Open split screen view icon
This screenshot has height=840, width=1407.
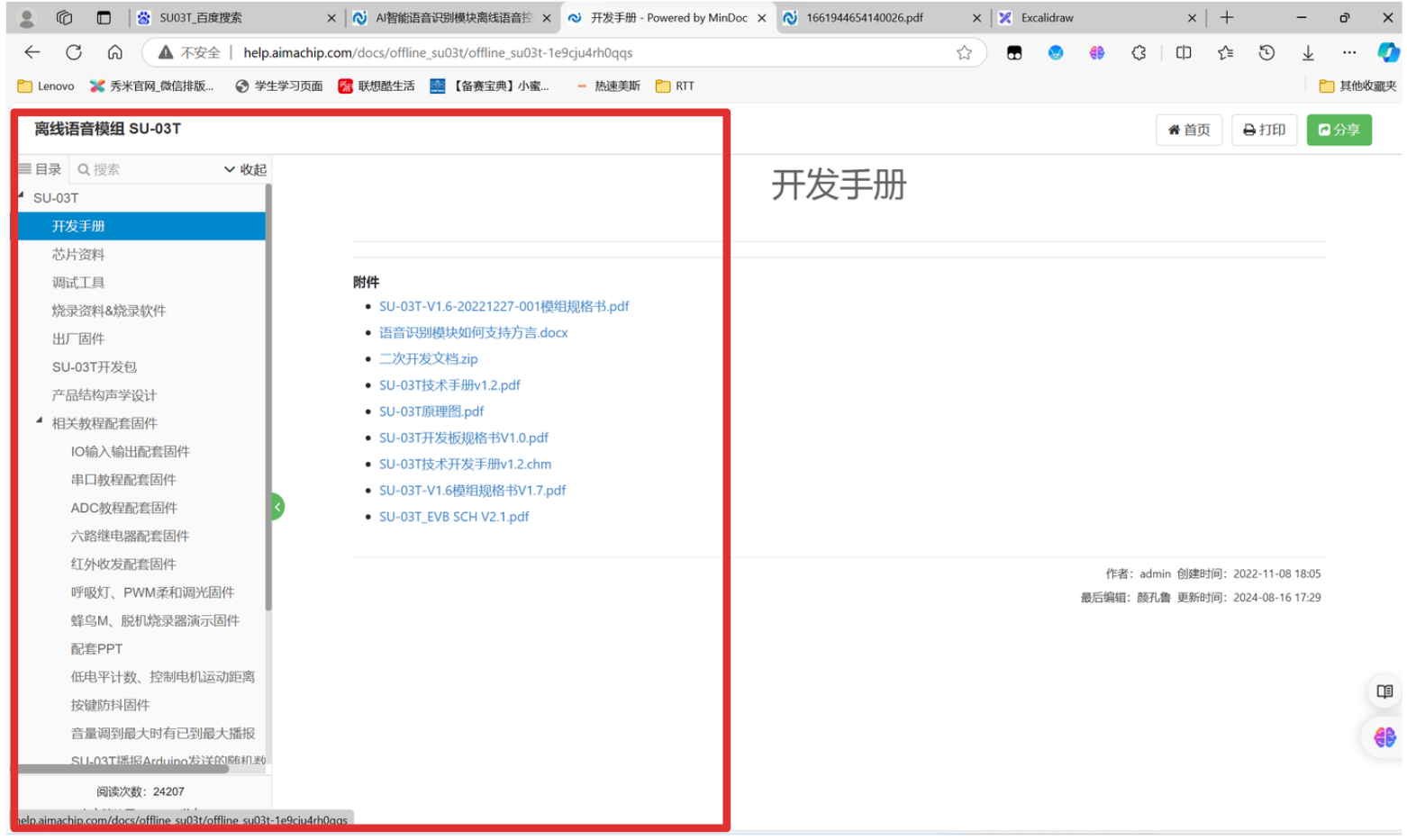[1184, 52]
